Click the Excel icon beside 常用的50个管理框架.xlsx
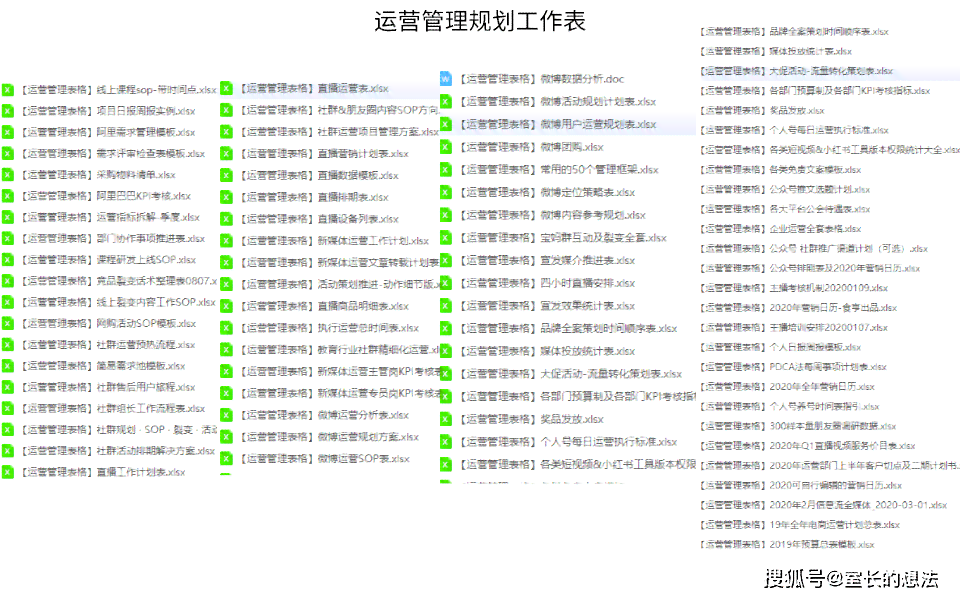Viewport: 960px width, 600px height. pos(446,170)
